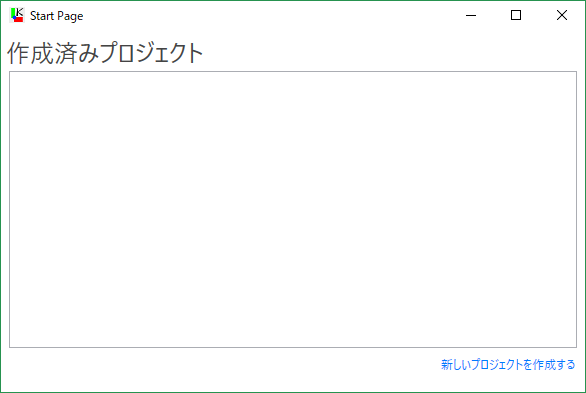The width and height of the screenshot is (586, 393).
Task: Minimize the Start Page window
Action: tap(471, 15)
